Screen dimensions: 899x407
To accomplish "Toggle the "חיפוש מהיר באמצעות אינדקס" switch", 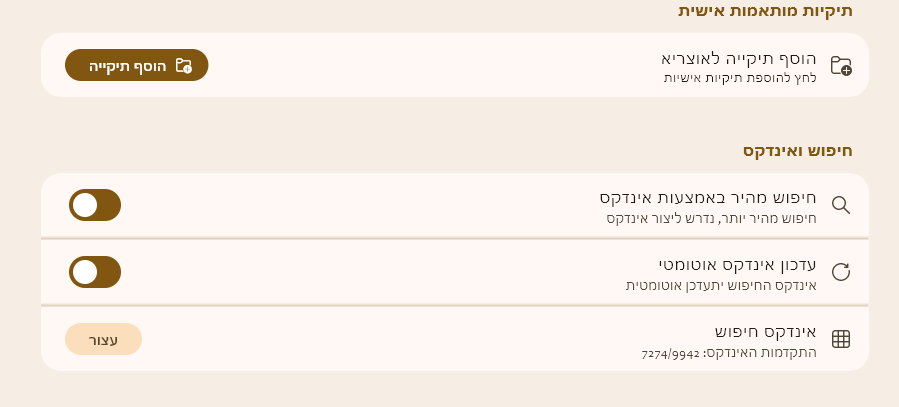I will (95, 205).
